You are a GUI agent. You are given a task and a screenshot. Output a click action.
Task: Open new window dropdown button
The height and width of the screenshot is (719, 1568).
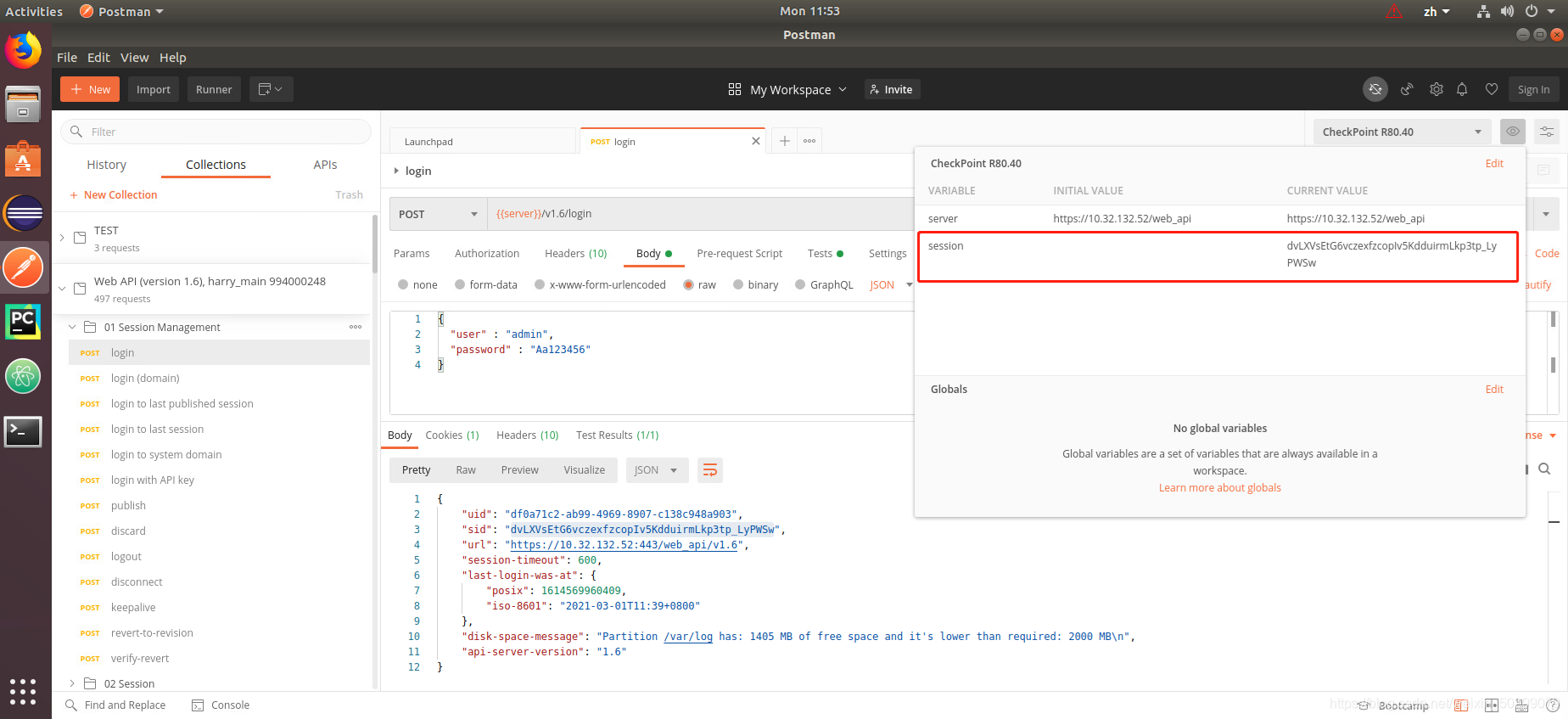(272, 89)
